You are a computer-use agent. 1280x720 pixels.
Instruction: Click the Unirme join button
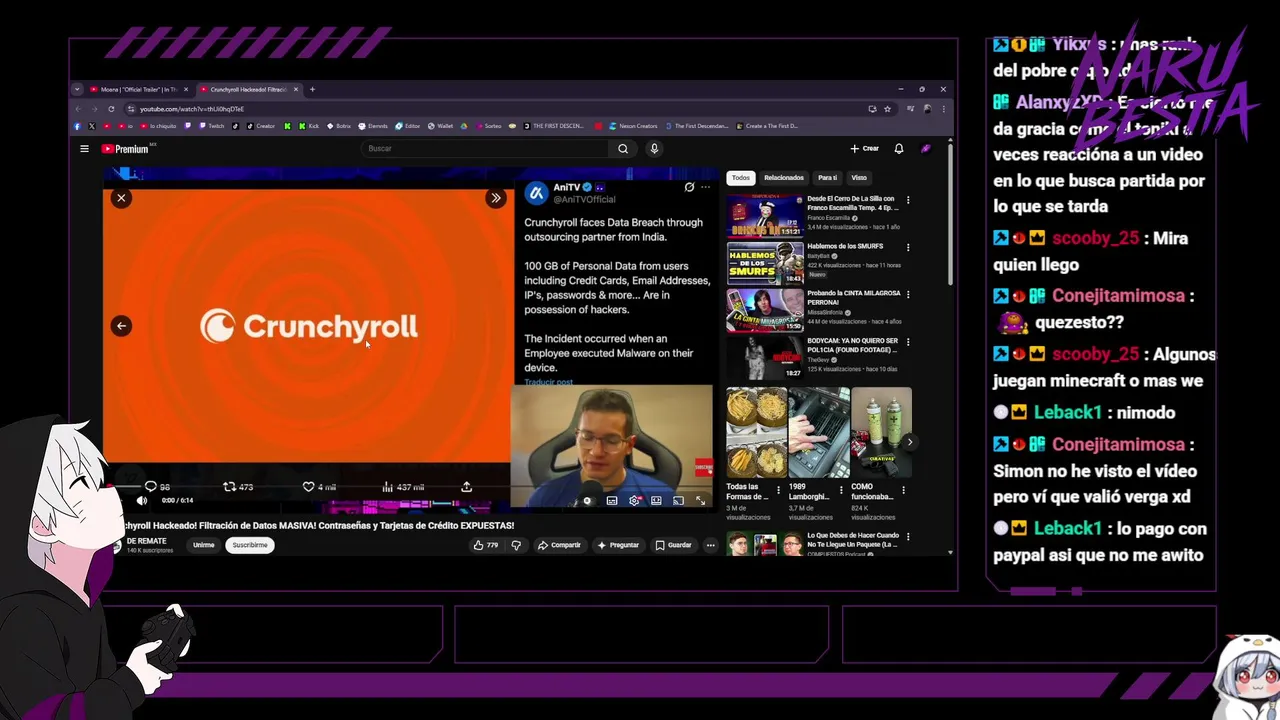click(x=204, y=545)
